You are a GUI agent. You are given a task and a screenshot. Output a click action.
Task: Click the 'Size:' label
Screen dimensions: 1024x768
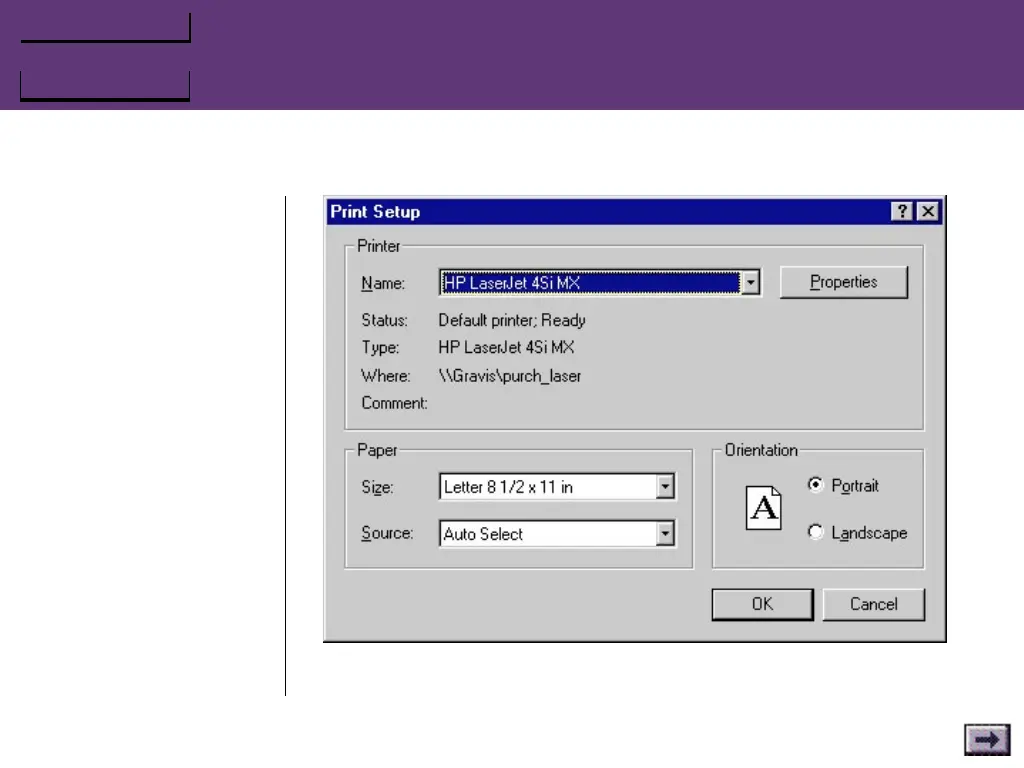pyautogui.click(x=377, y=487)
